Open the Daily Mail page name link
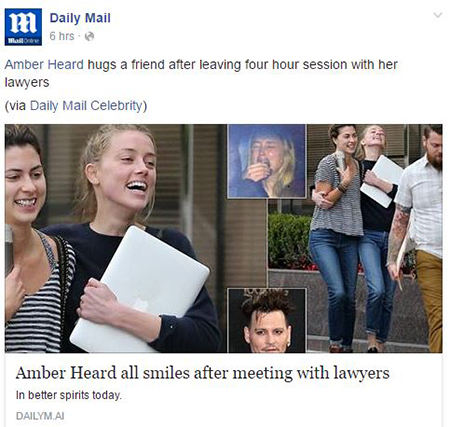 tap(80, 18)
